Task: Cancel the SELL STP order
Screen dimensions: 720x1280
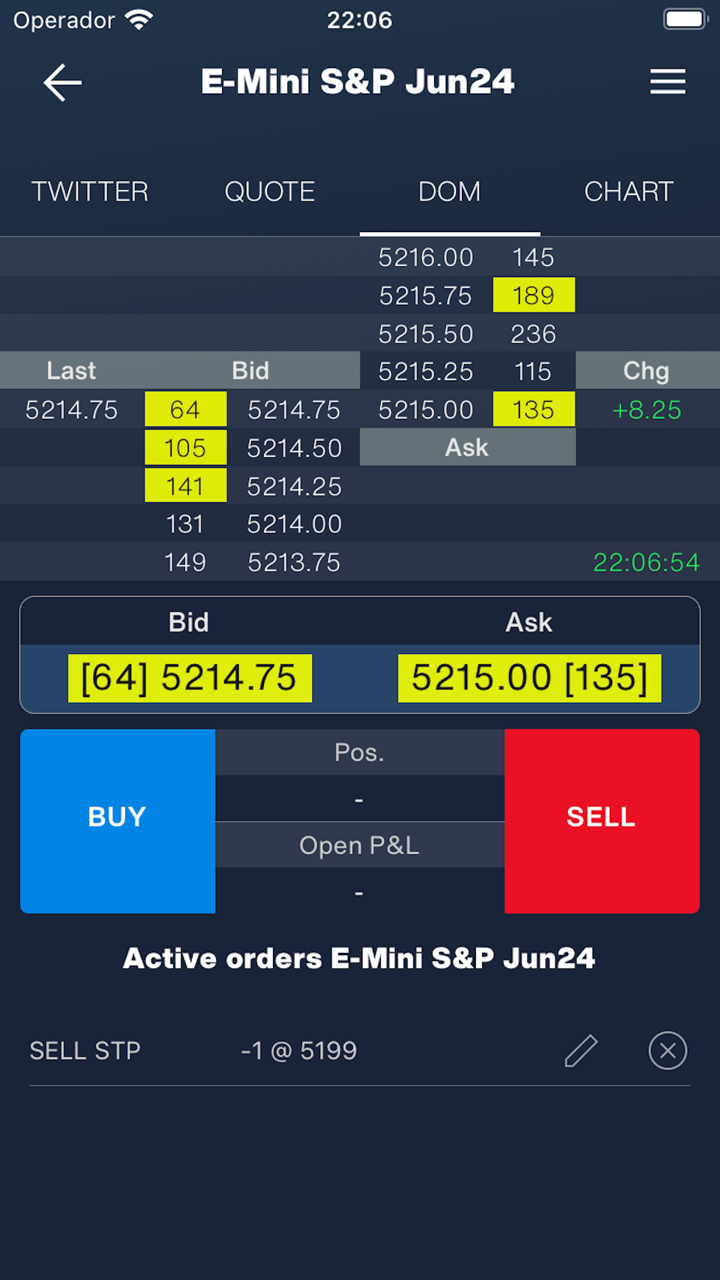Action: point(668,1051)
